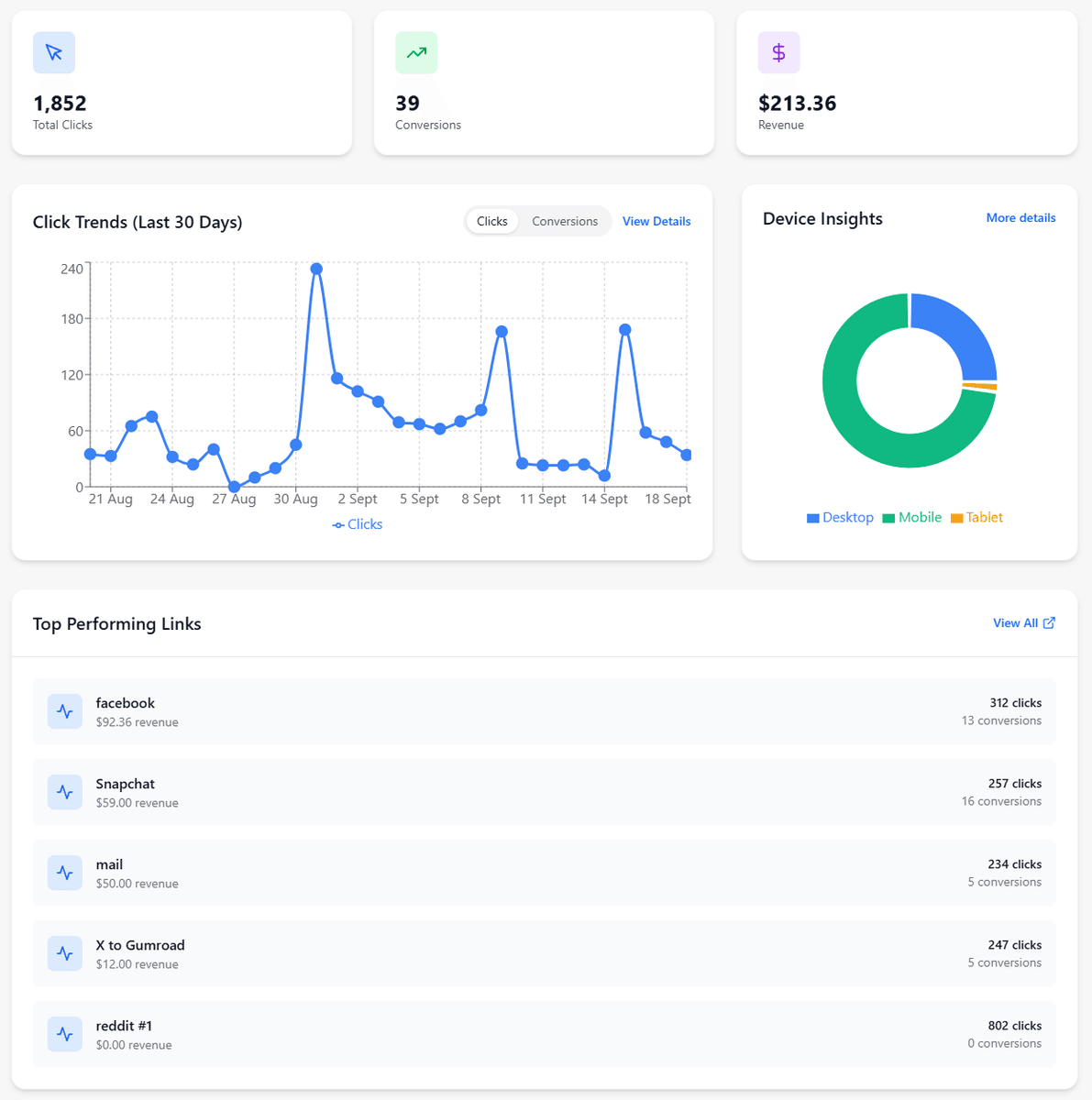Toggle the Clicks series in chart legend
The width and height of the screenshot is (1092, 1100).
(x=358, y=524)
